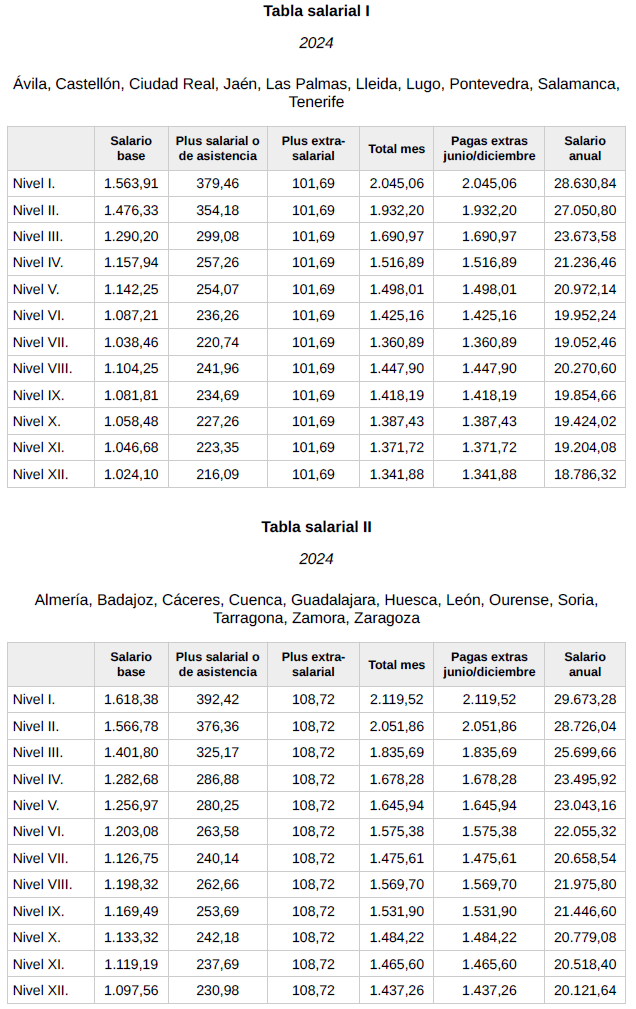Click "Plus extra-salarial" header in the second table

pyautogui.click(x=313, y=664)
